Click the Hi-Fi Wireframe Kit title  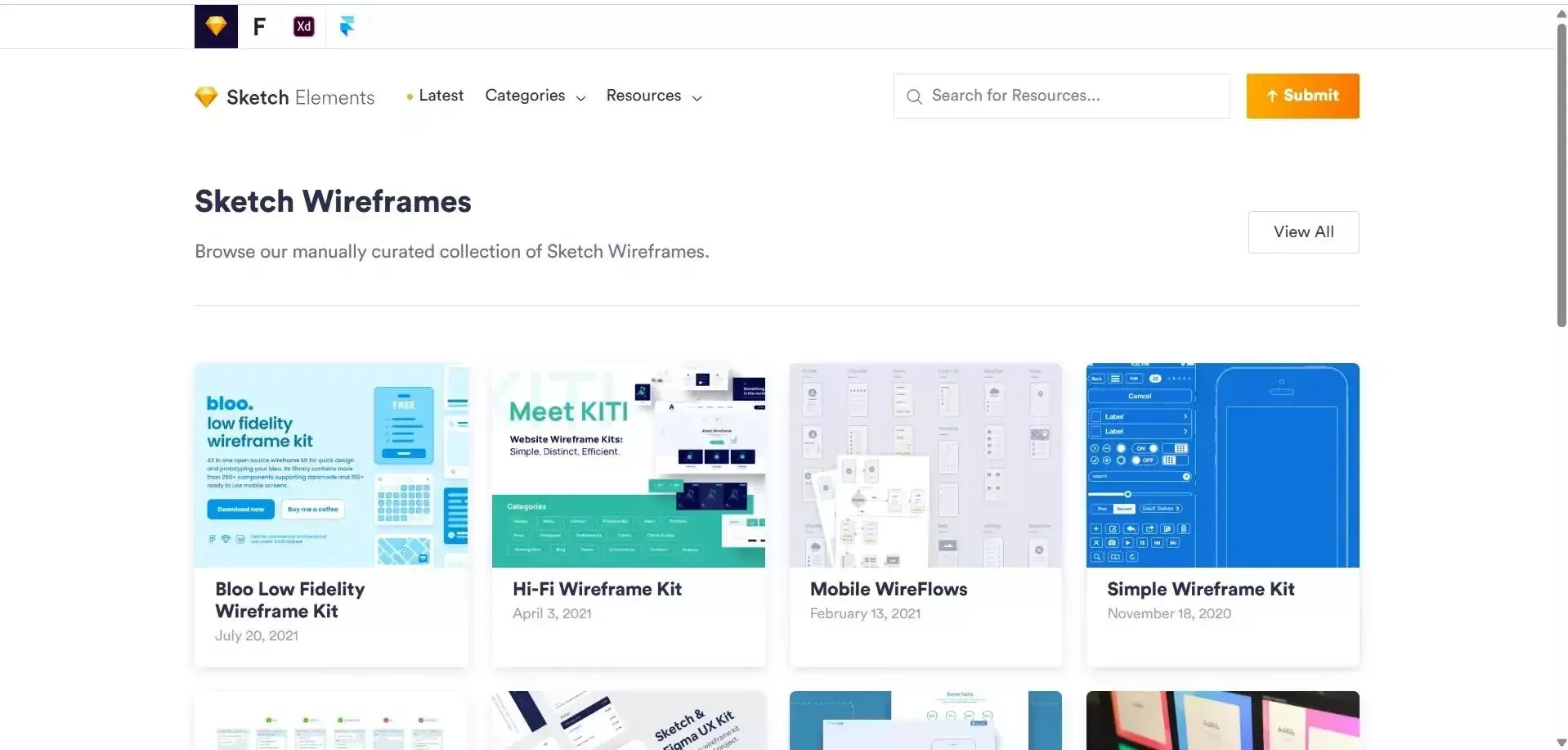point(597,589)
